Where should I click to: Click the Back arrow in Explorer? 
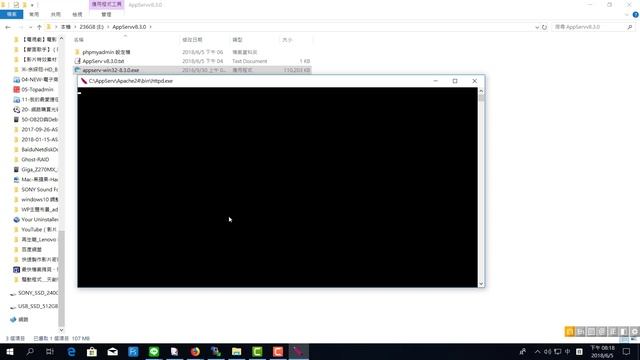tap(8, 27)
